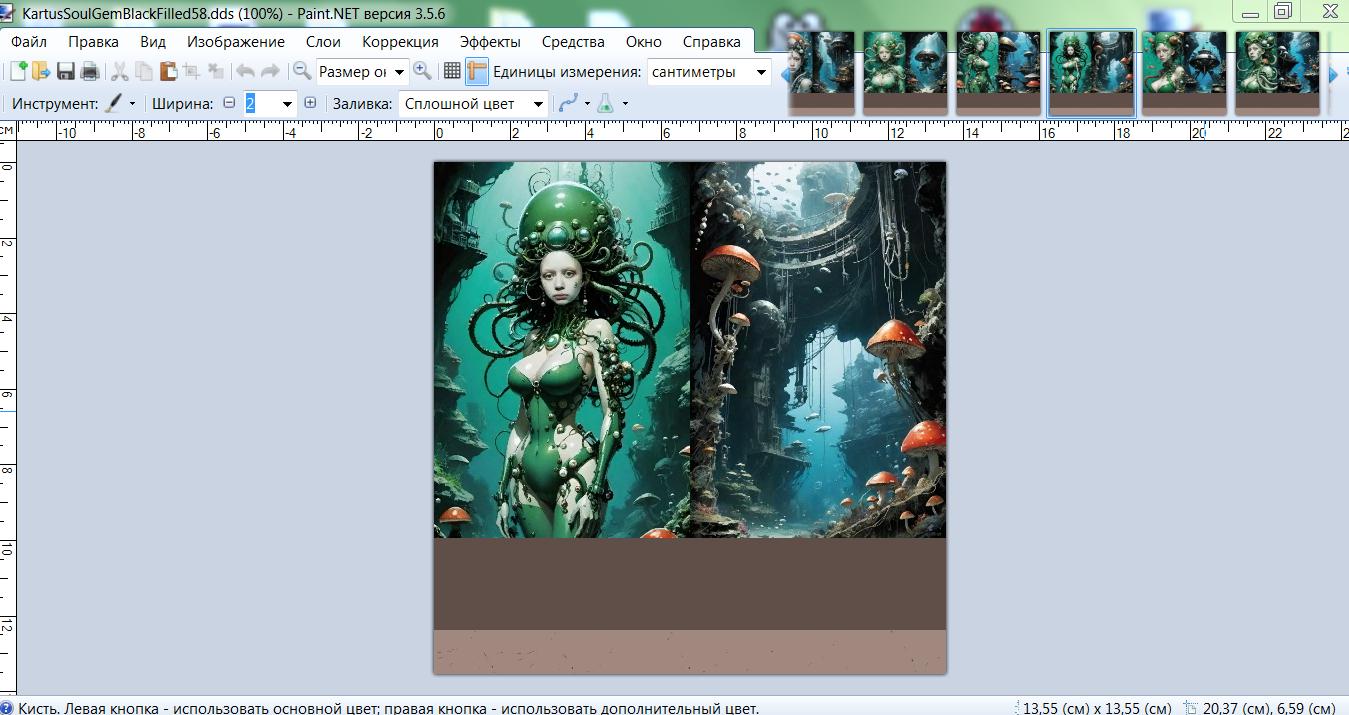Click the Open file icon

click(41, 71)
